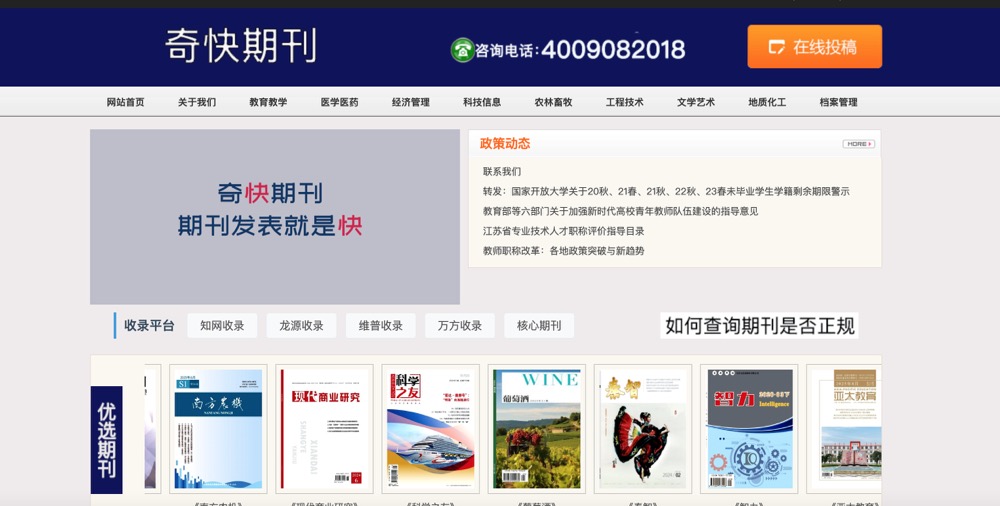Open the 现代商业研究 journal cover

[324, 428]
